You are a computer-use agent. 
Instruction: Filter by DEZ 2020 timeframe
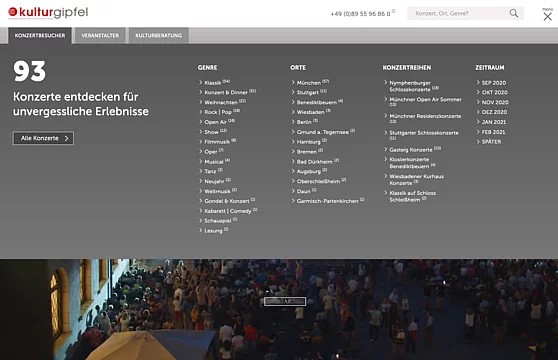click(x=492, y=112)
